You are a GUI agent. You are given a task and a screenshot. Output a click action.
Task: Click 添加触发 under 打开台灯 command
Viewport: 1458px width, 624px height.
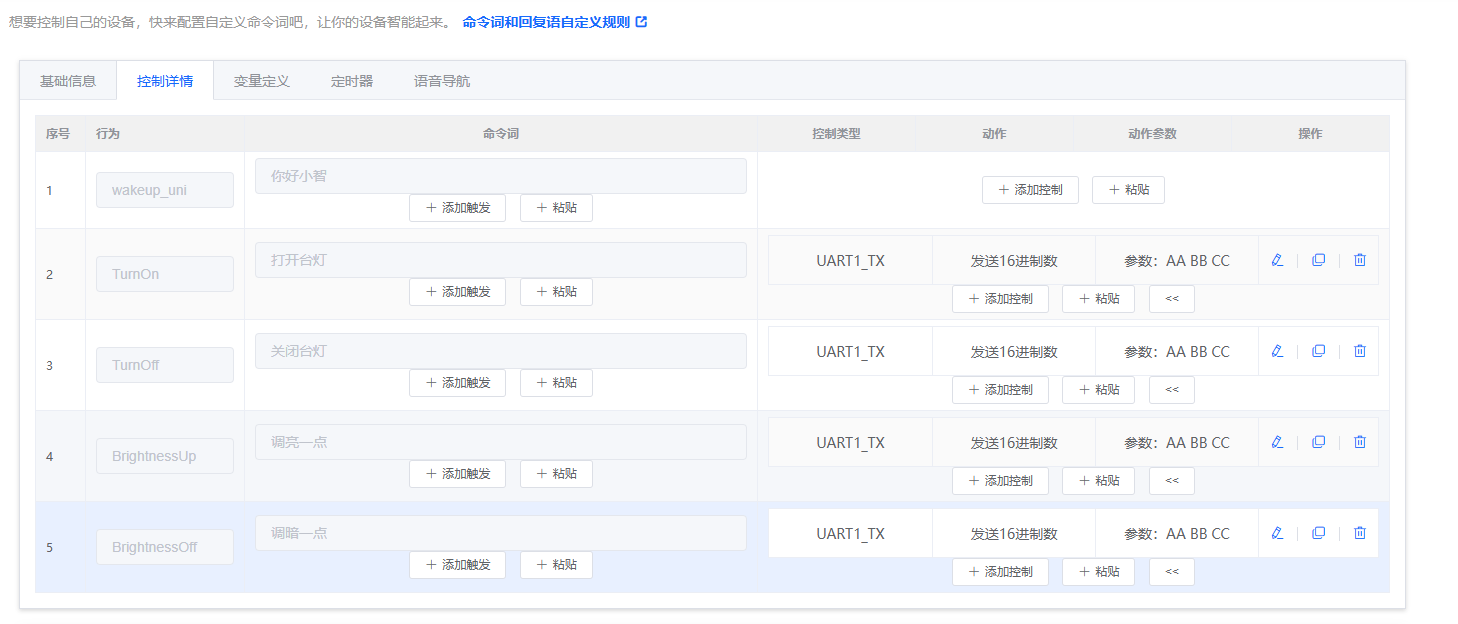pyautogui.click(x=457, y=292)
